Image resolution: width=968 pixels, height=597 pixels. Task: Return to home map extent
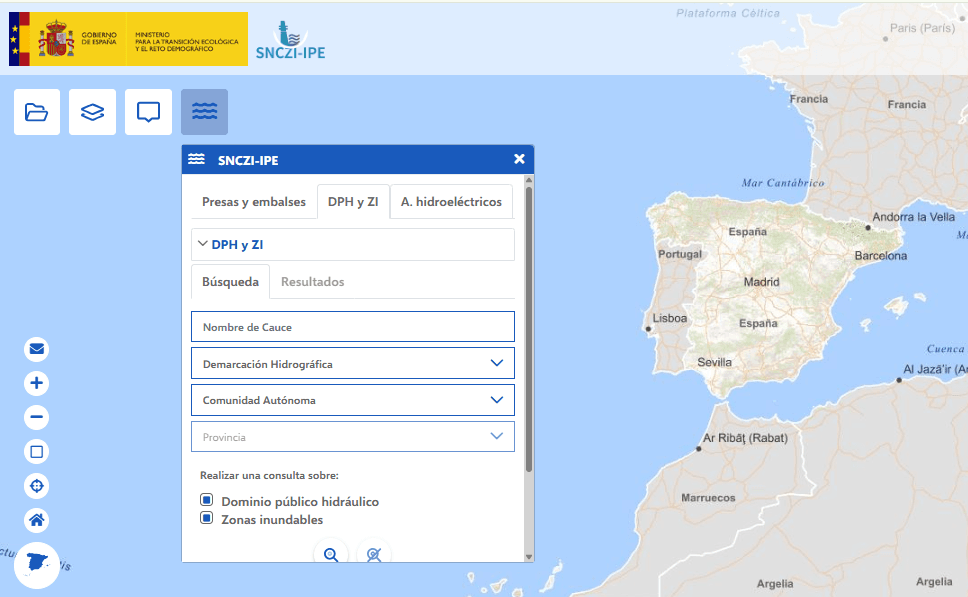point(37,520)
